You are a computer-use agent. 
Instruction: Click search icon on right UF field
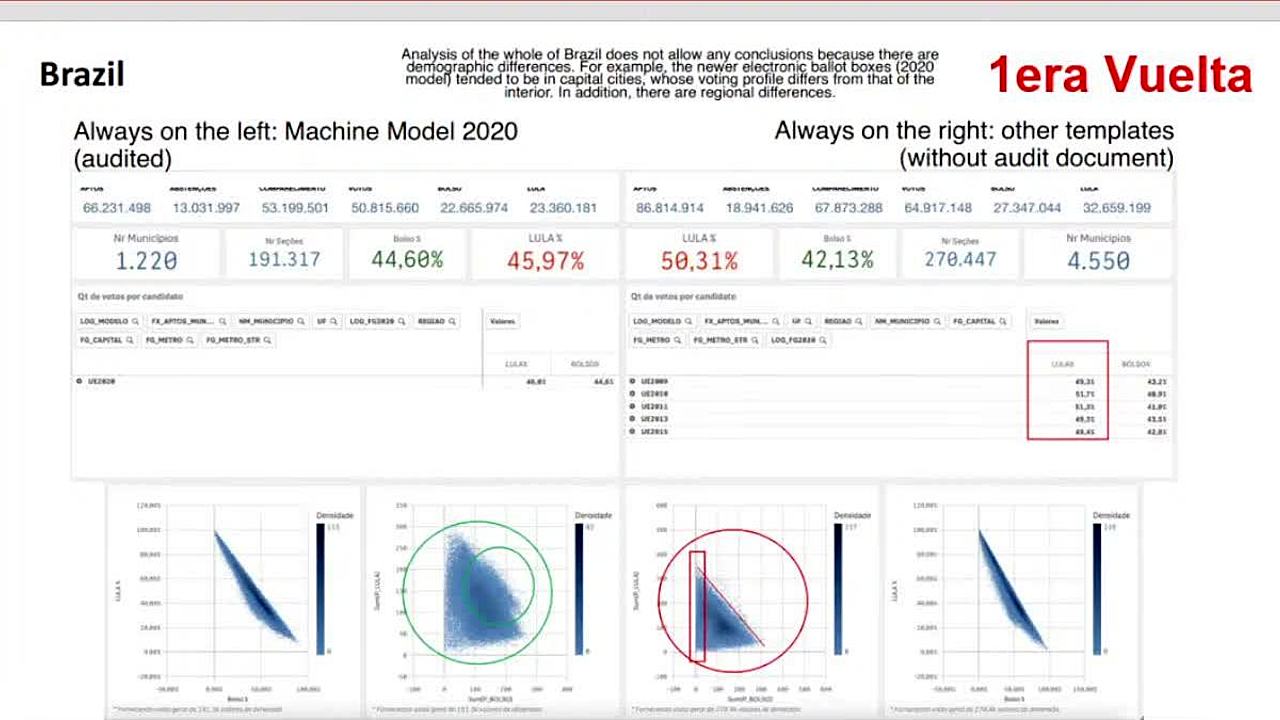807,322
